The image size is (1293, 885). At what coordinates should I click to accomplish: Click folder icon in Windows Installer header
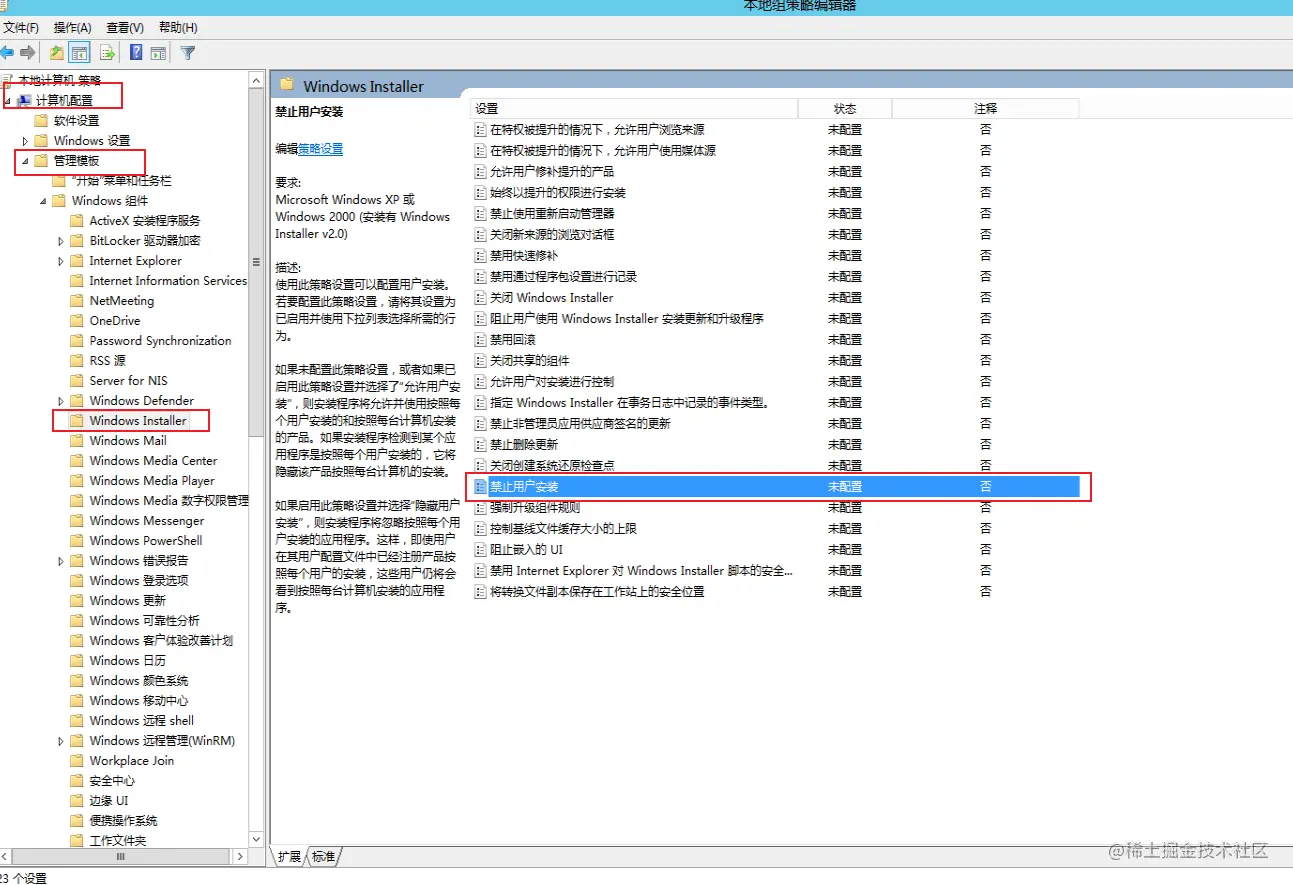[x=287, y=85]
